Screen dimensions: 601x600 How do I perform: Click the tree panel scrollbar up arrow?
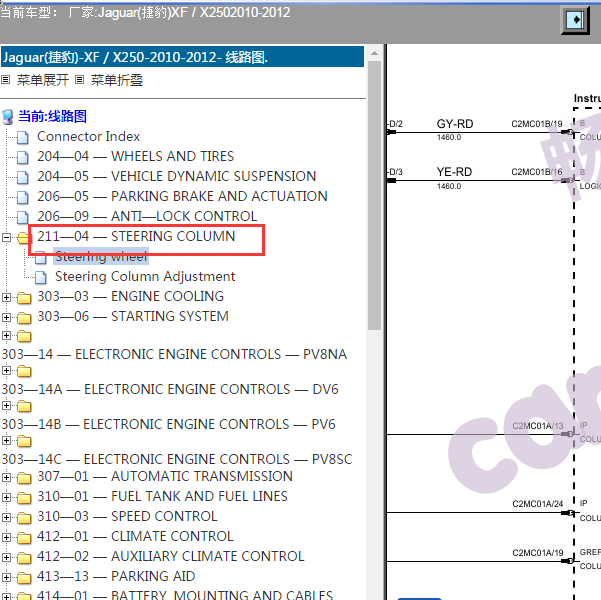[374, 53]
